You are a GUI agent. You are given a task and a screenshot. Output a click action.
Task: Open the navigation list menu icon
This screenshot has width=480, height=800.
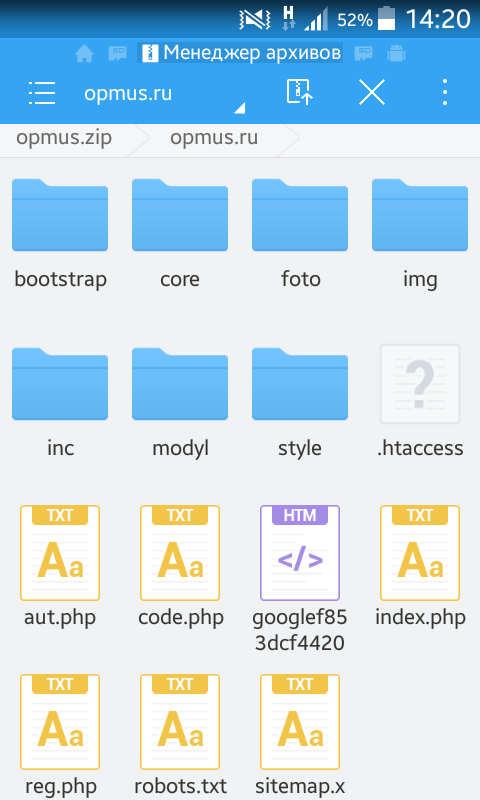[42, 93]
